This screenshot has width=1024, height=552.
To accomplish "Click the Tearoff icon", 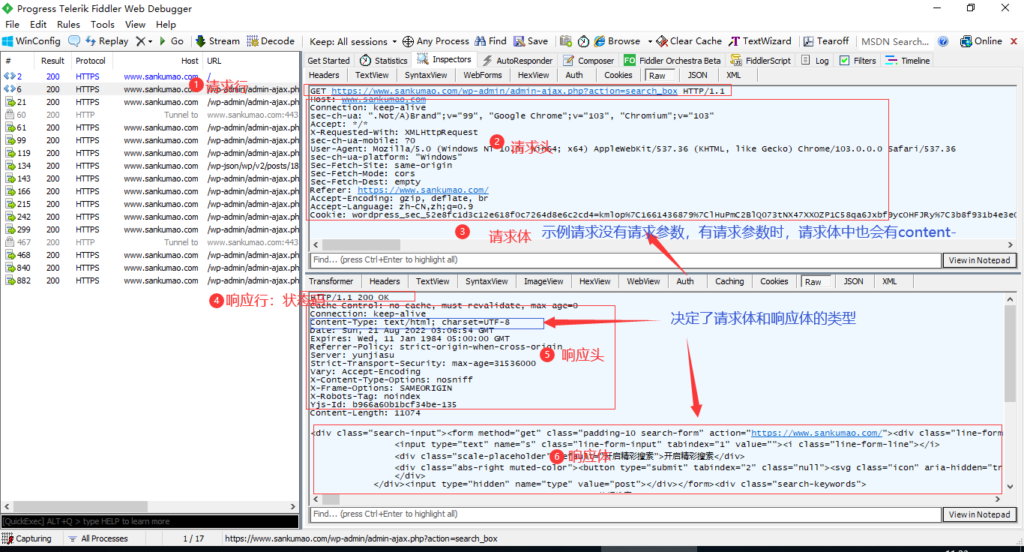I will (x=808, y=41).
